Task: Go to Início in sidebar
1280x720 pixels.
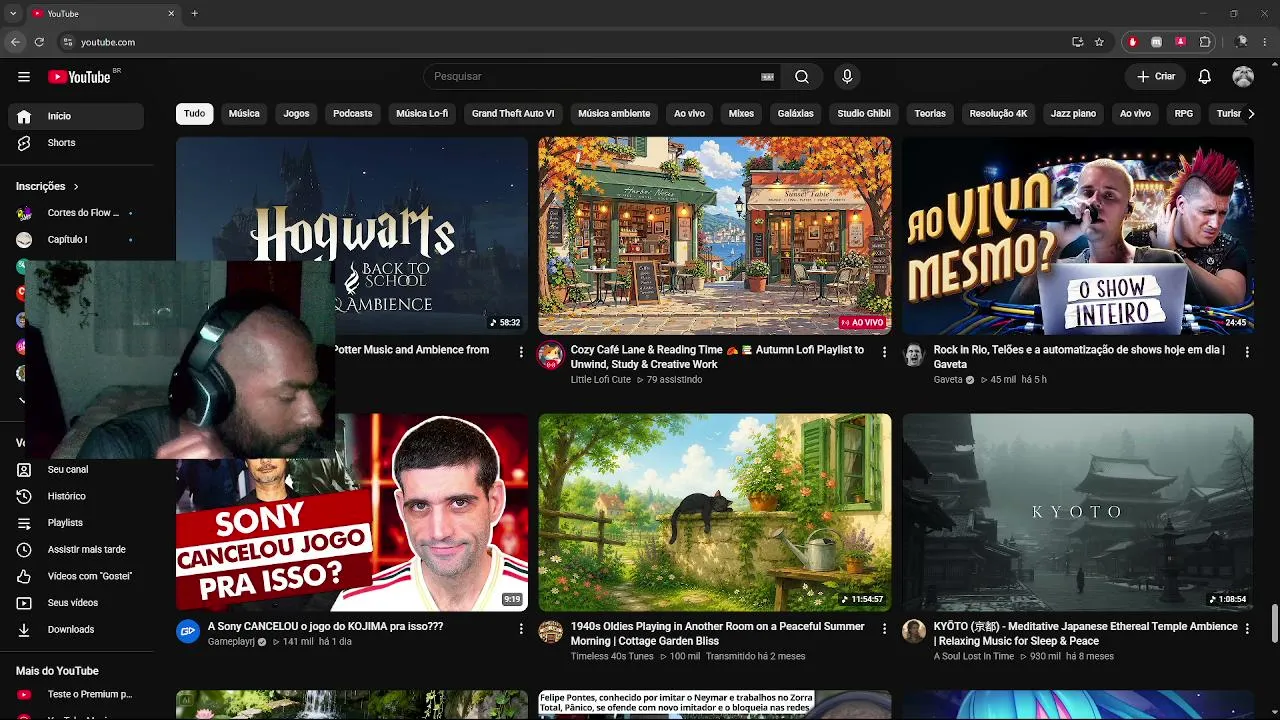Action: click(x=76, y=116)
